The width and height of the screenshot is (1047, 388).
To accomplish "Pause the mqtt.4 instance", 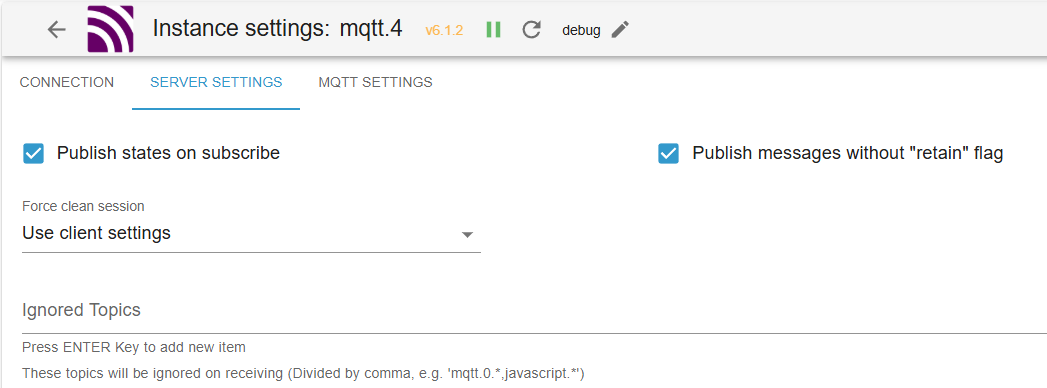I will (x=493, y=29).
